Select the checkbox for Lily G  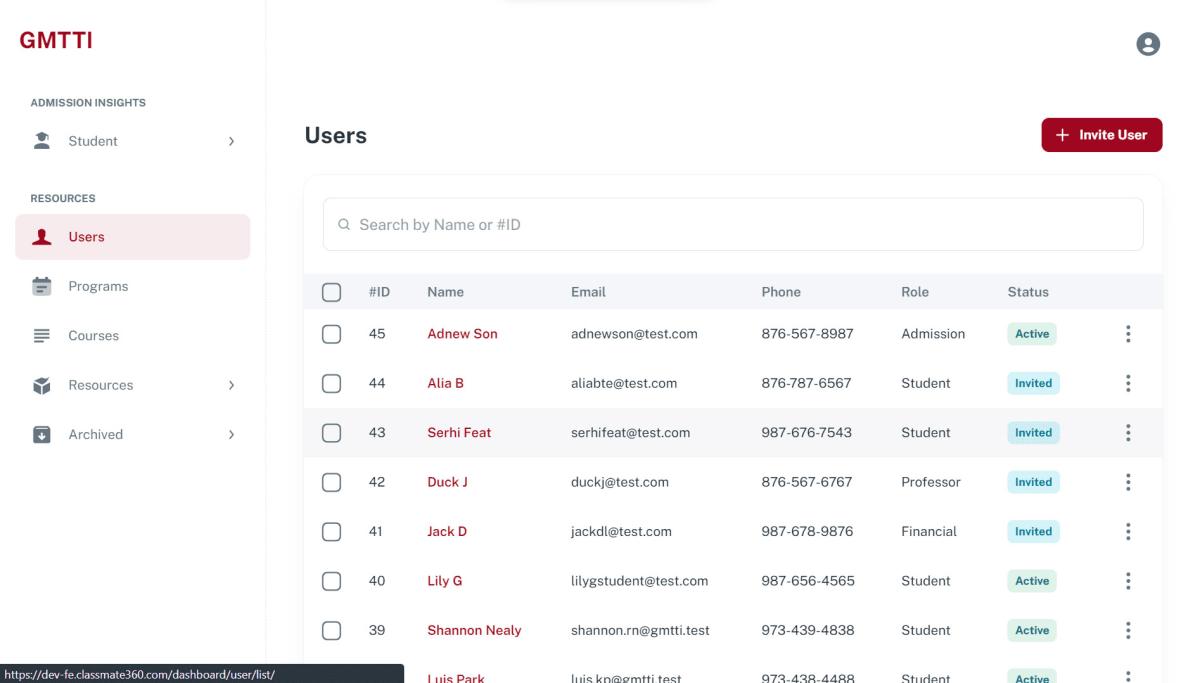(x=332, y=581)
